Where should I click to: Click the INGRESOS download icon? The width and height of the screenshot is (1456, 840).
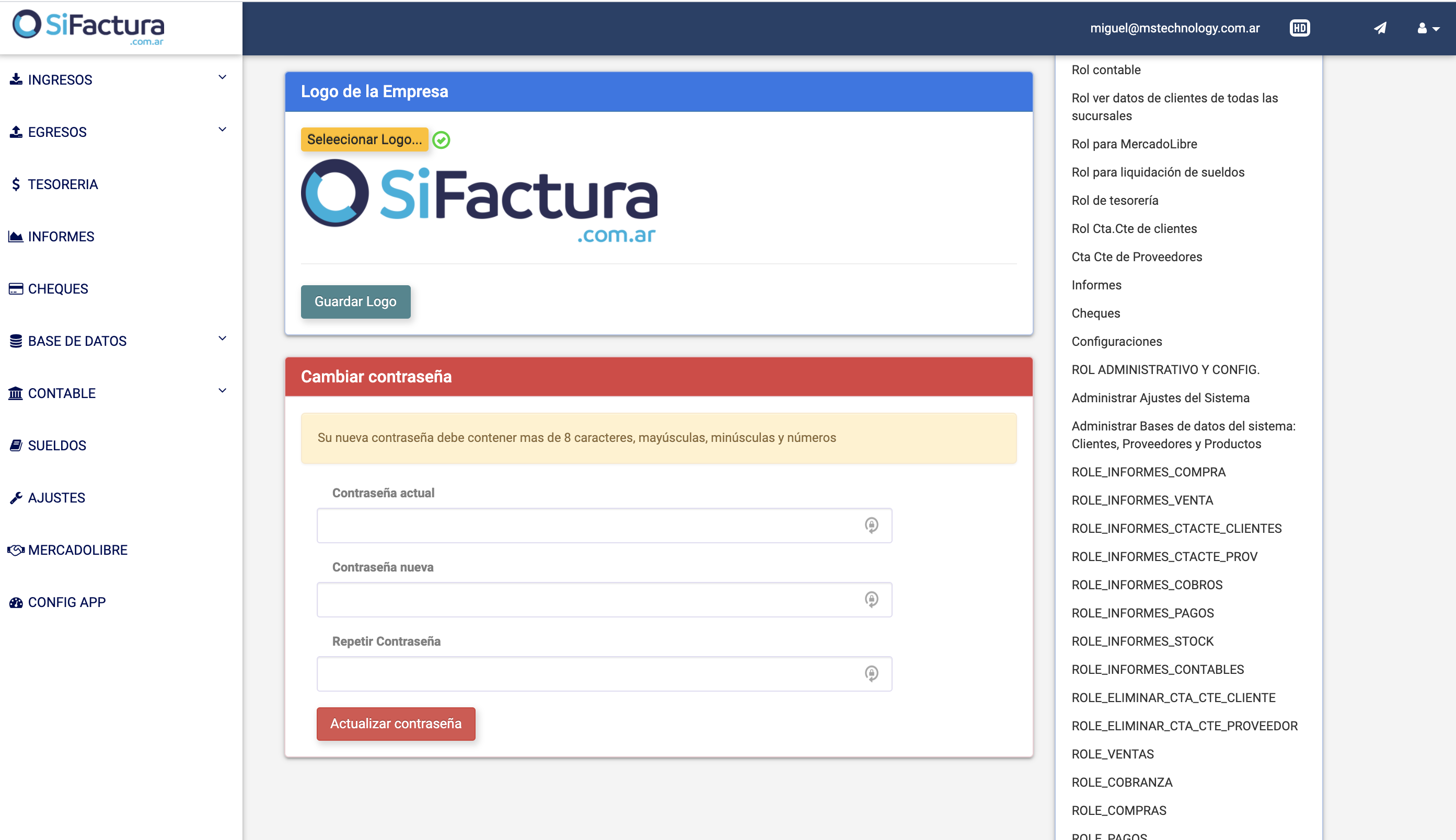(x=16, y=79)
